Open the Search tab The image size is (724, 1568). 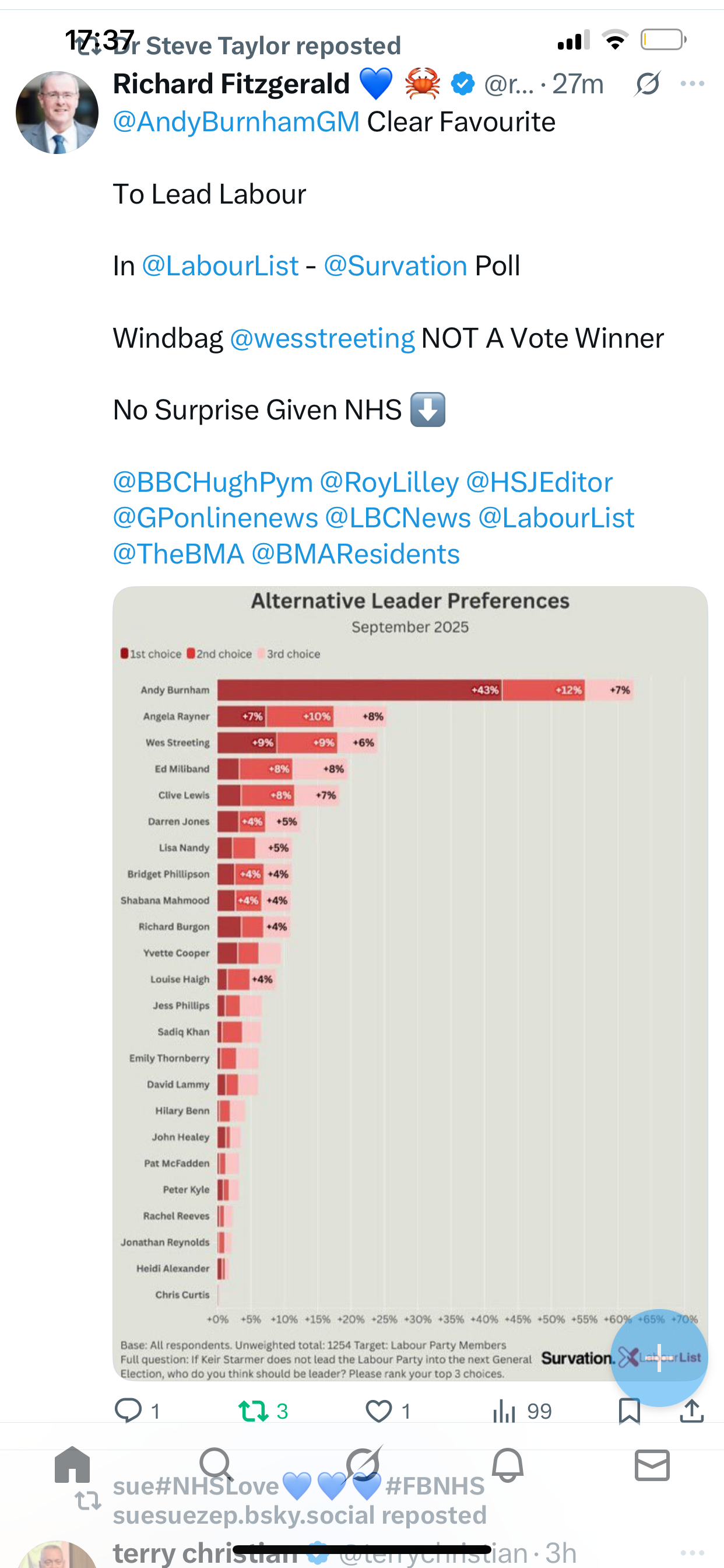(x=217, y=1465)
